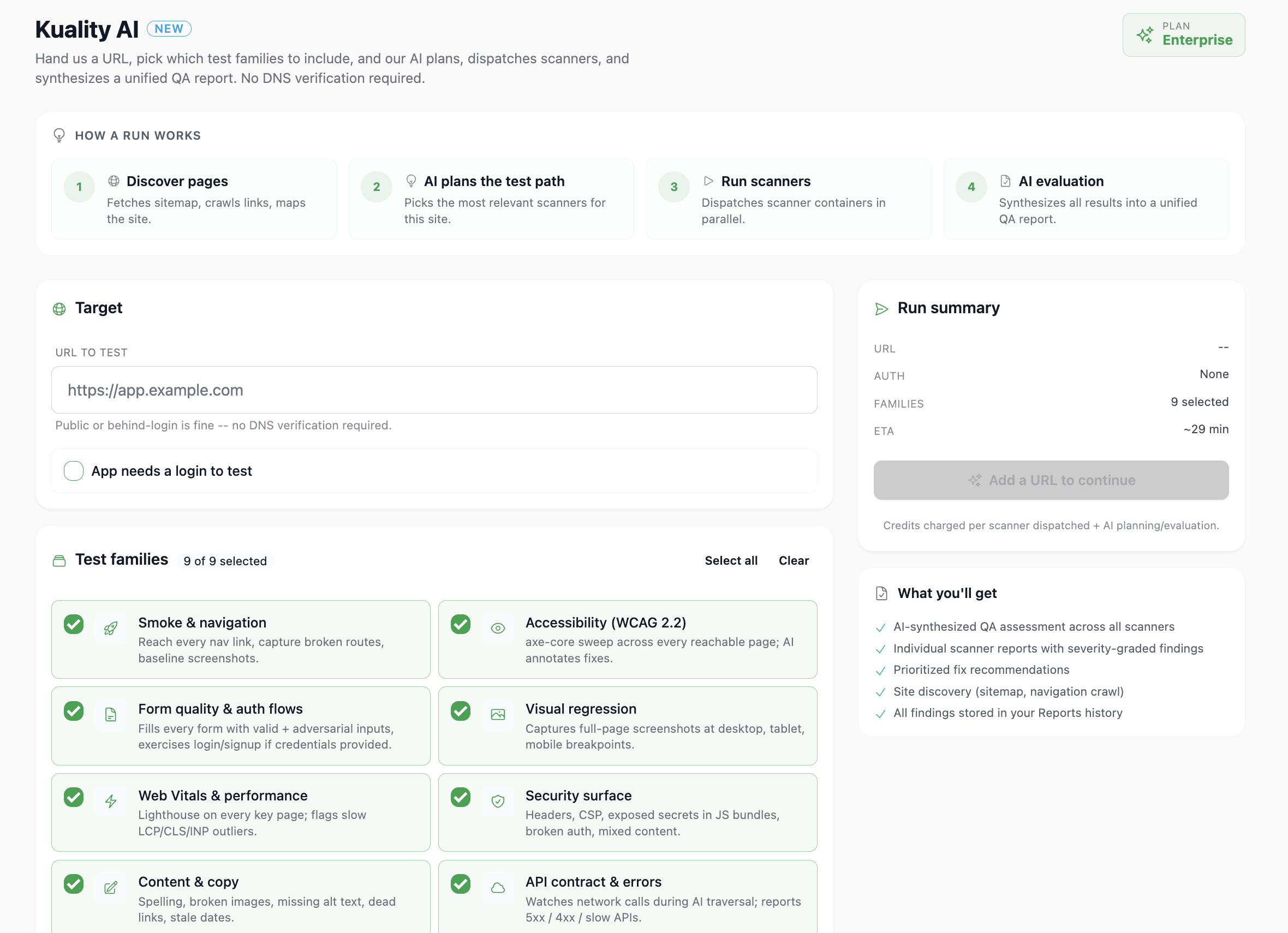Image resolution: width=1288 pixels, height=933 pixels.
Task: Uncheck Form quality & auth flows family
Action: [74, 710]
